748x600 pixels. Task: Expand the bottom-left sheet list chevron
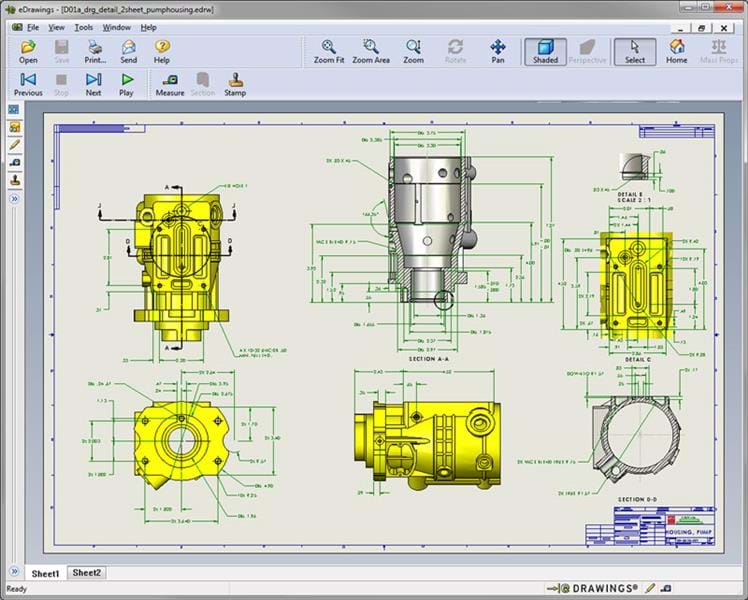[x=15, y=573]
